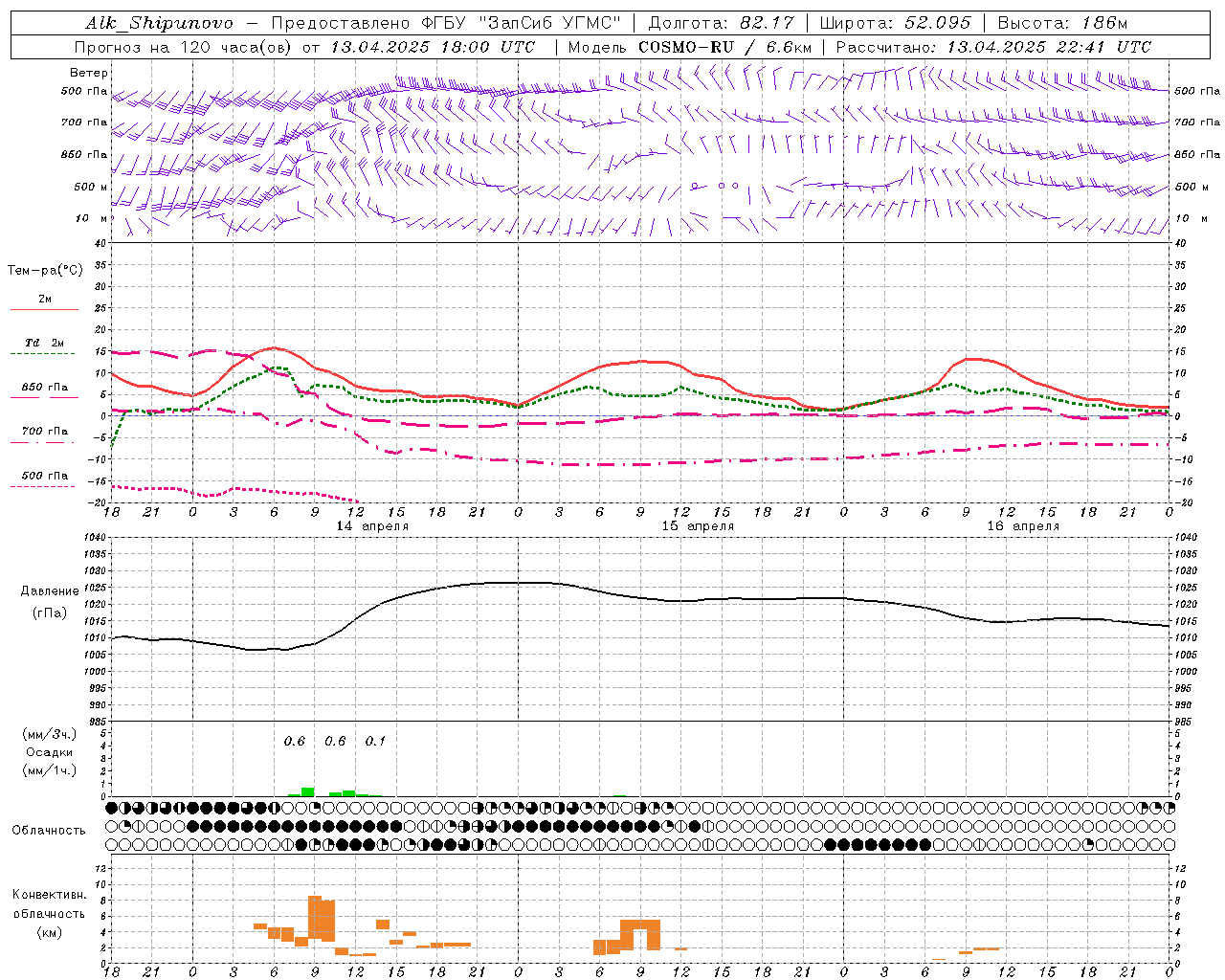Click the (мм/1ч.) precipitation unit label
1225x980 pixels.
coord(50,770)
